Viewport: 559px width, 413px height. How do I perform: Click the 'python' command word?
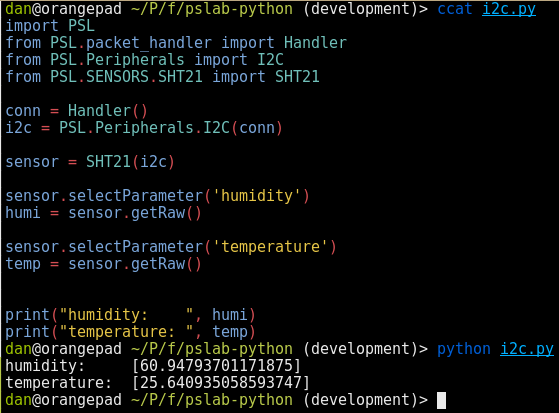click(464, 349)
